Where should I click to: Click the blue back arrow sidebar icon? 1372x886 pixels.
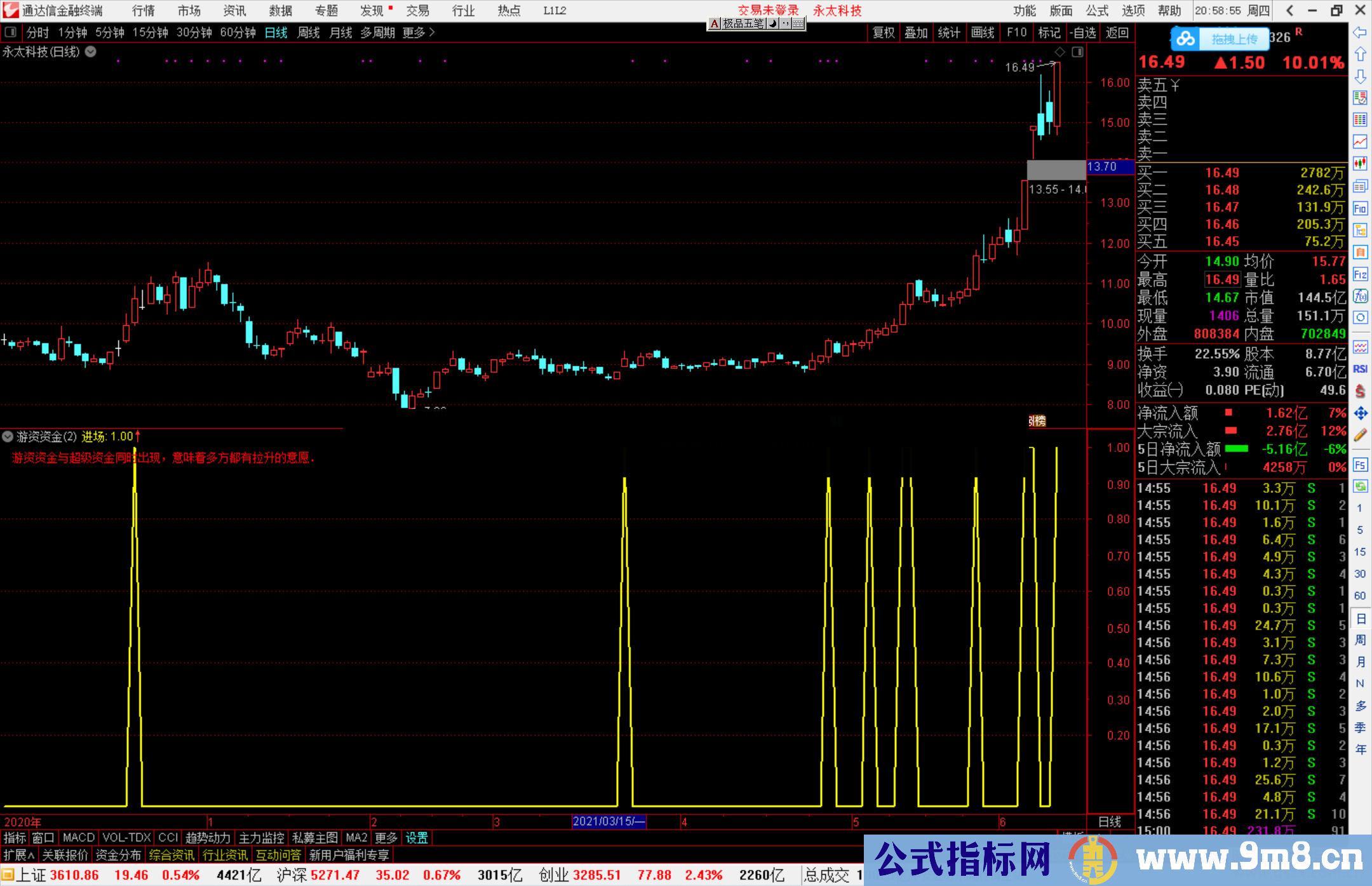pyautogui.click(x=1360, y=32)
